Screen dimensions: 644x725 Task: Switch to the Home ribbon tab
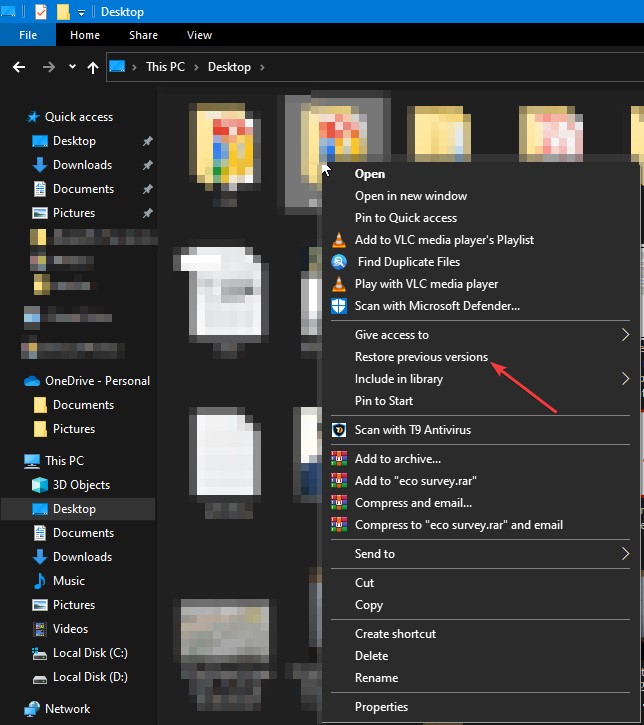pos(85,35)
